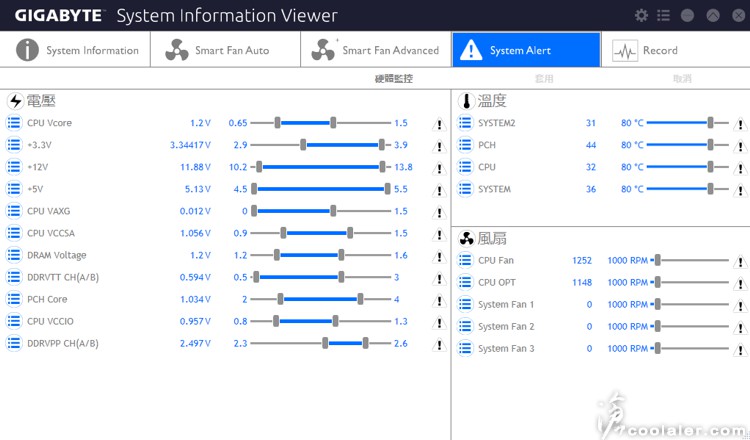This screenshot has height=440, width=750.
Task: Click the list icon beside PCH Core
Action: pyautogui.click(x=14, y=299)
